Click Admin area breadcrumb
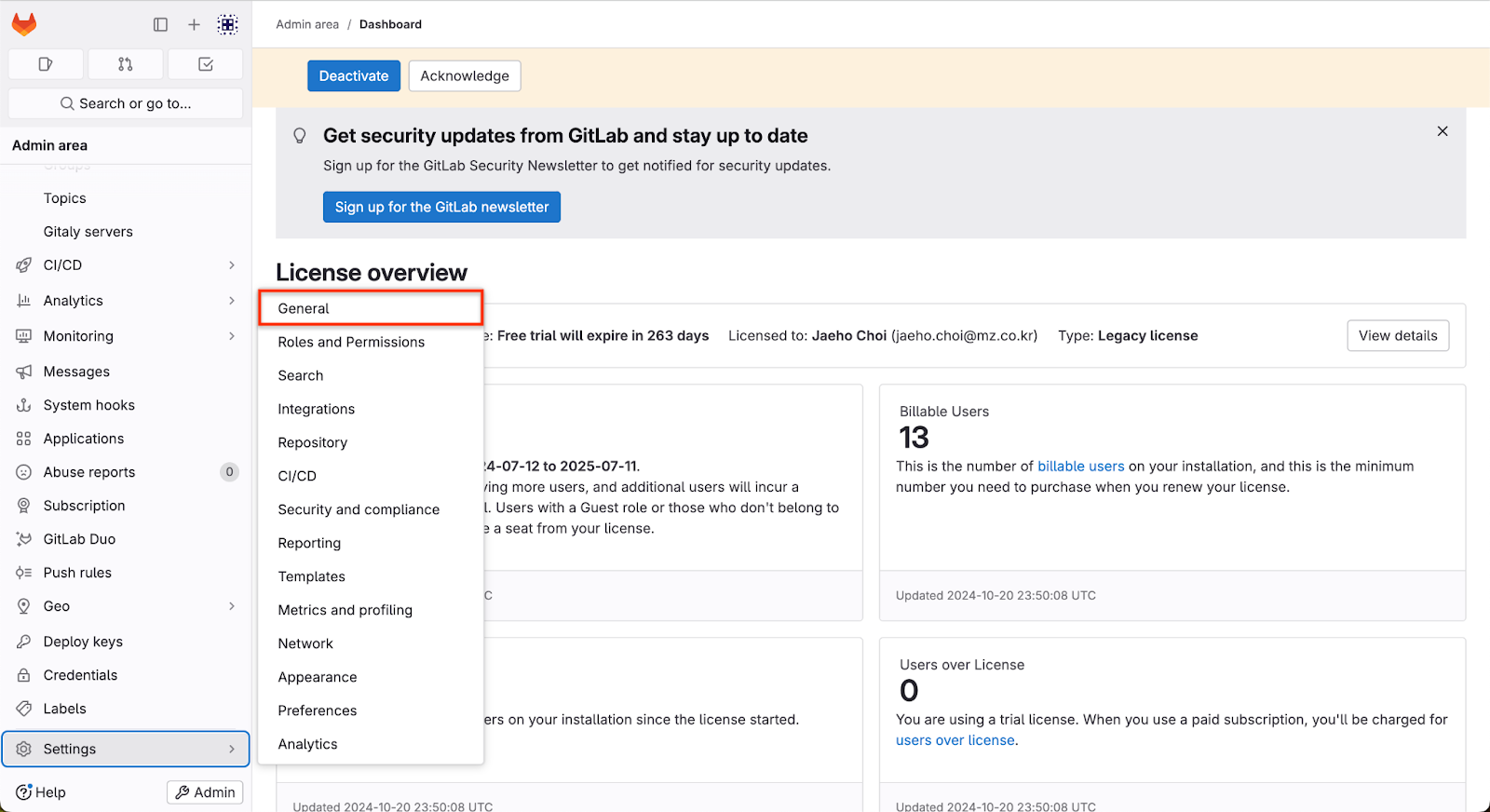 point(307,24)
